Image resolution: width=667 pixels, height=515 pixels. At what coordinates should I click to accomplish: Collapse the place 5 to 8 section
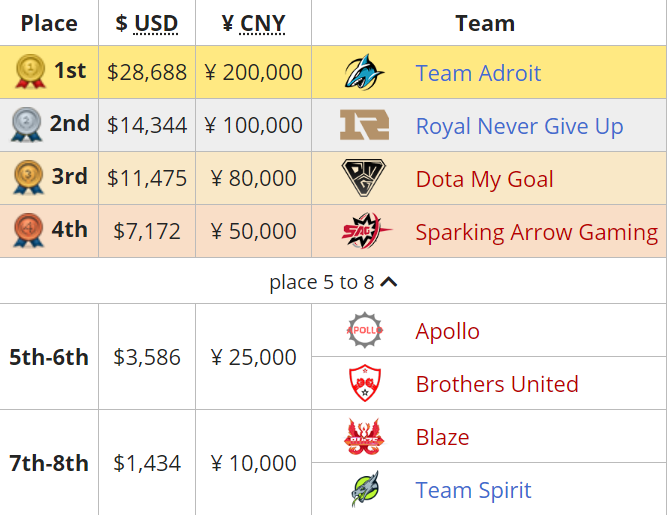pyautogui.click(x=334, y=282)
